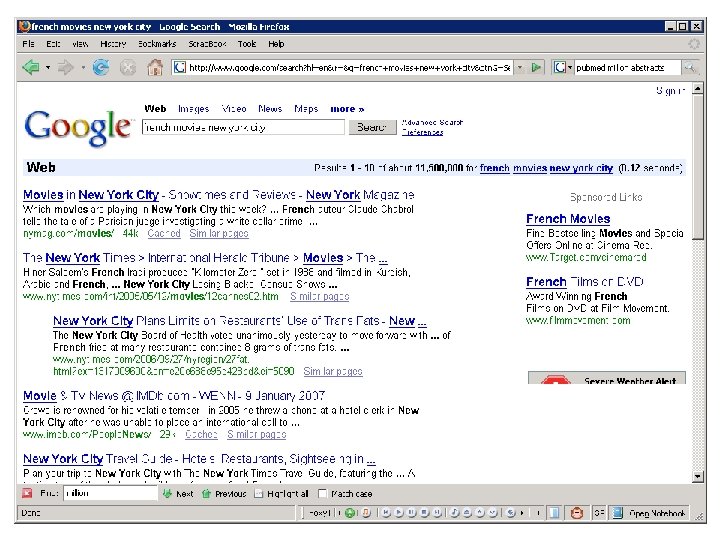The height and width of the screenshot is (540, 720).
Task: Open the ScrapBook menu
Action: pos(207,44)
